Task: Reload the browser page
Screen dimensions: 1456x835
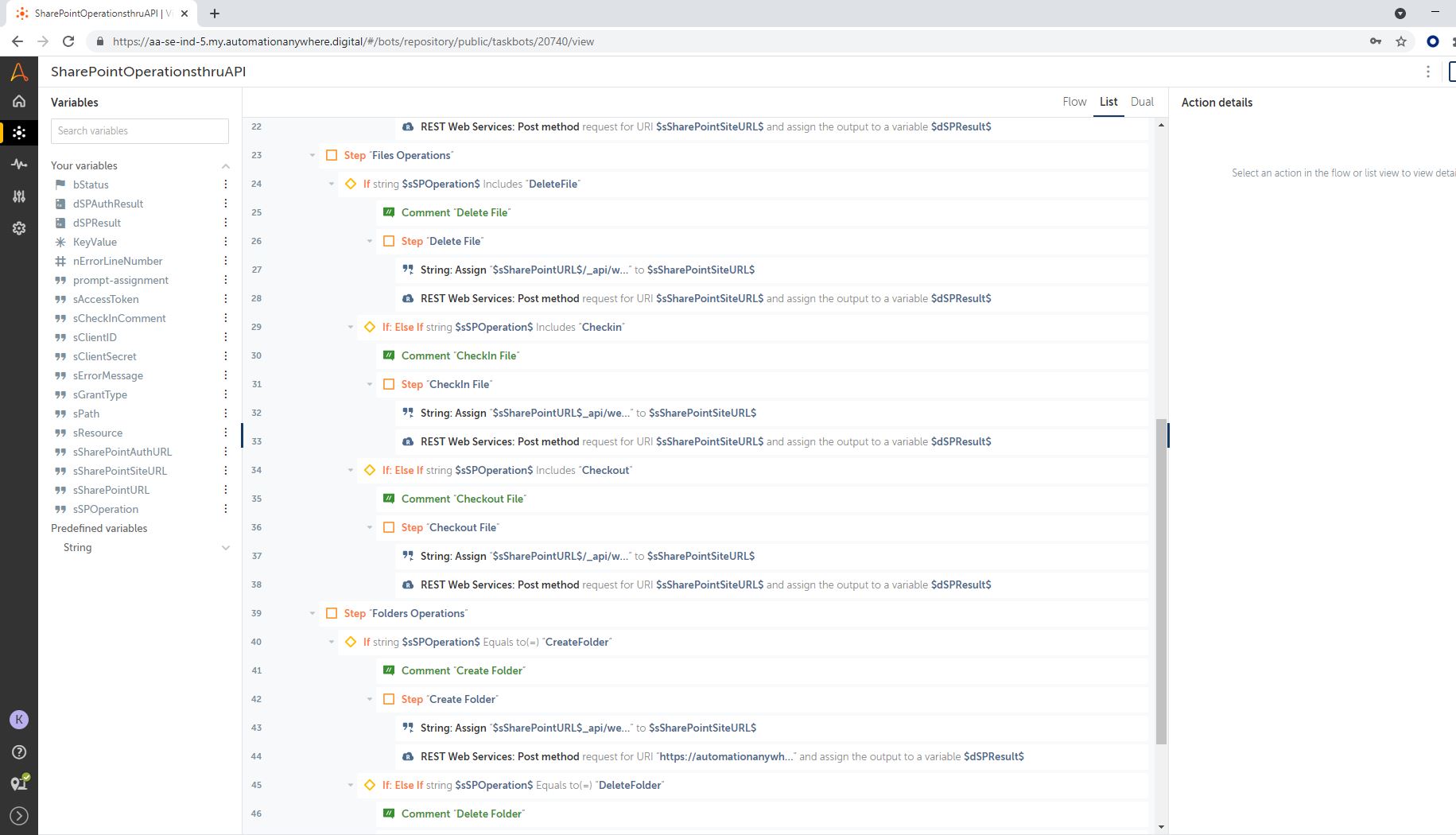Action: click(x=68, y=41)
